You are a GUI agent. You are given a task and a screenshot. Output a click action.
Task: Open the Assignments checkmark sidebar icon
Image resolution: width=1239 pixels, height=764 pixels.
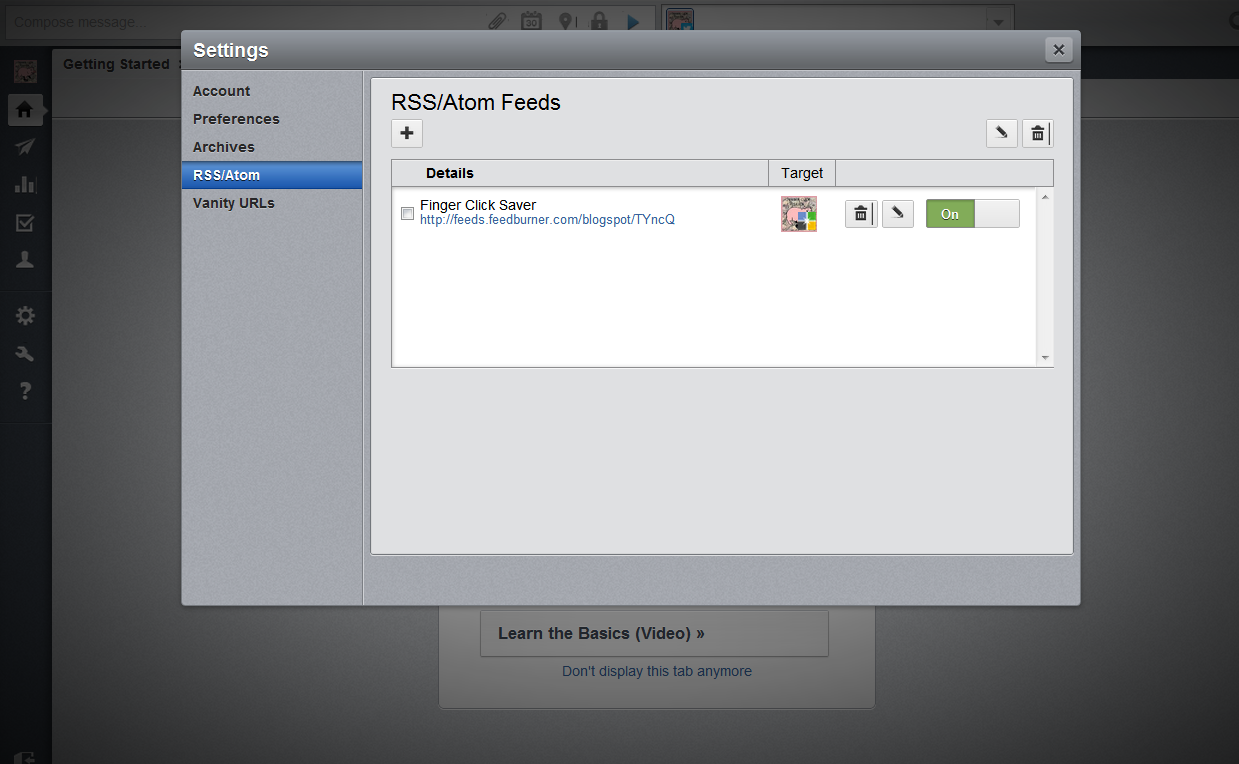25,222
